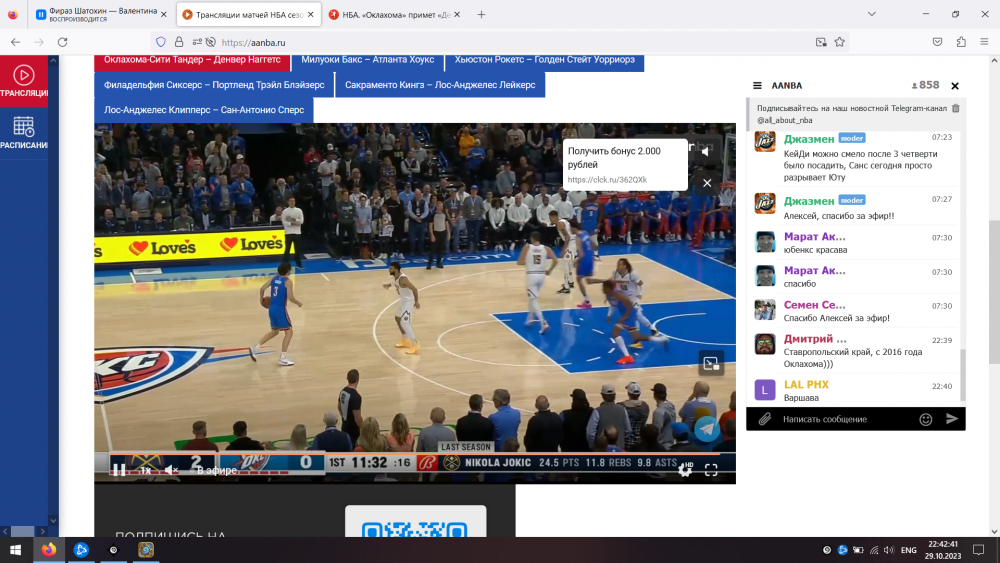Toggle picture-in-picture on the video
The image size is (1000, 563).
coord(711,364)
